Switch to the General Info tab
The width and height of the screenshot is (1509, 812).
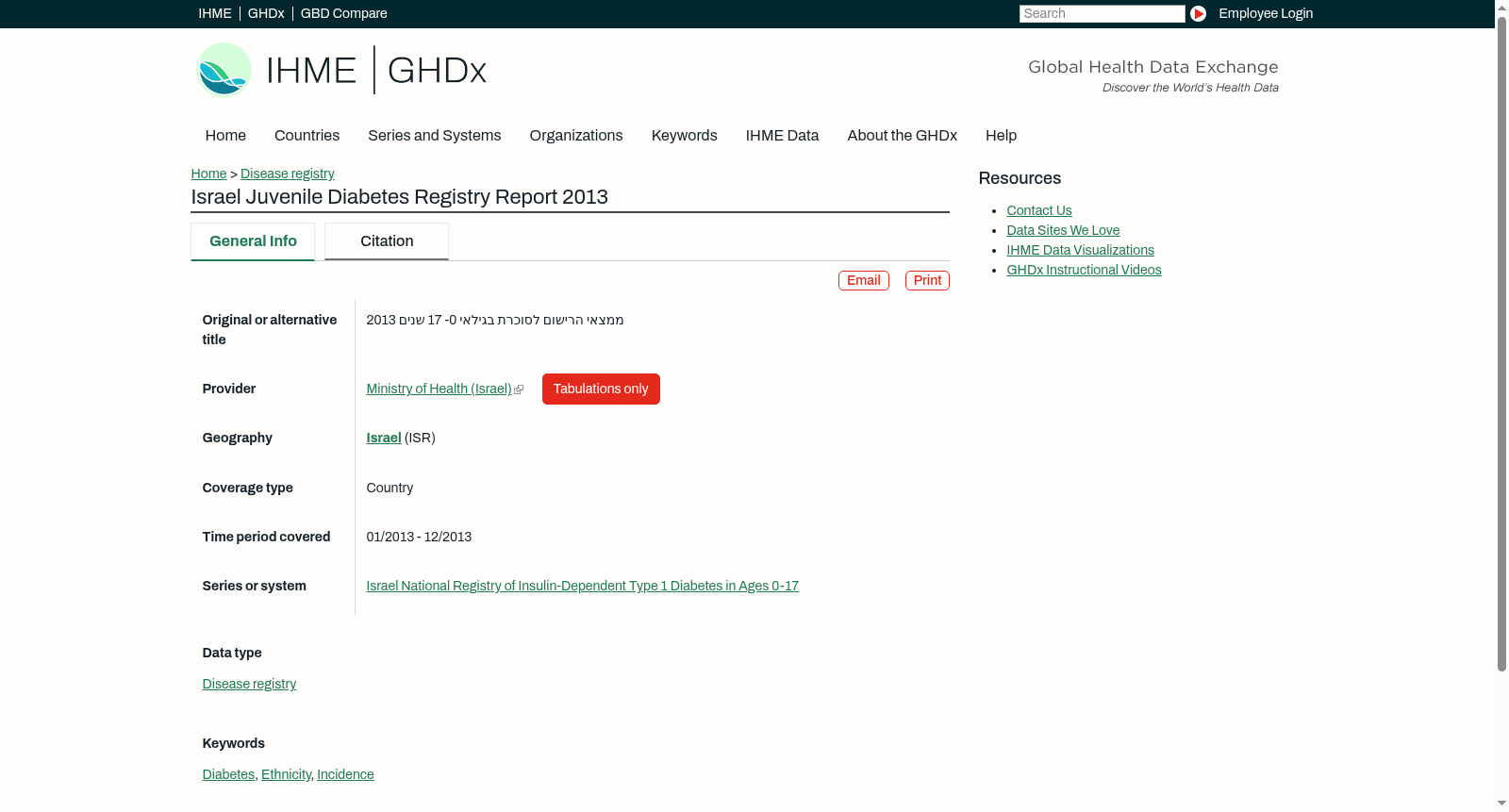pyautogui.click(x=253, y=241)
